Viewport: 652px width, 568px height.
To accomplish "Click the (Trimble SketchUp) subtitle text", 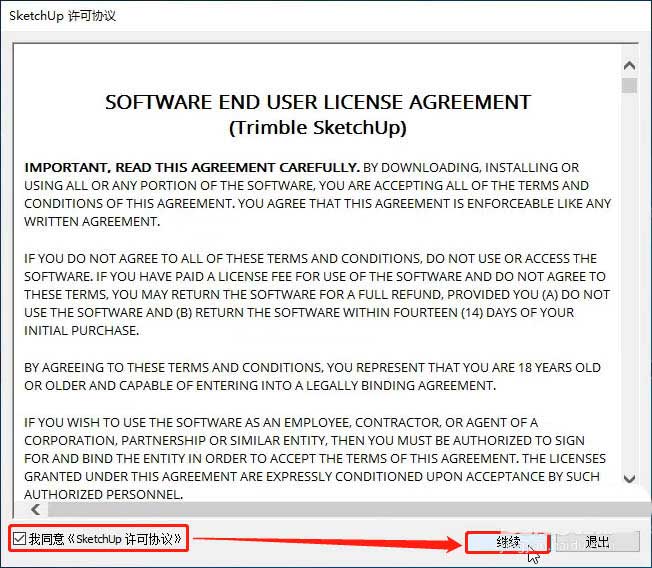I will coord(318,128).
